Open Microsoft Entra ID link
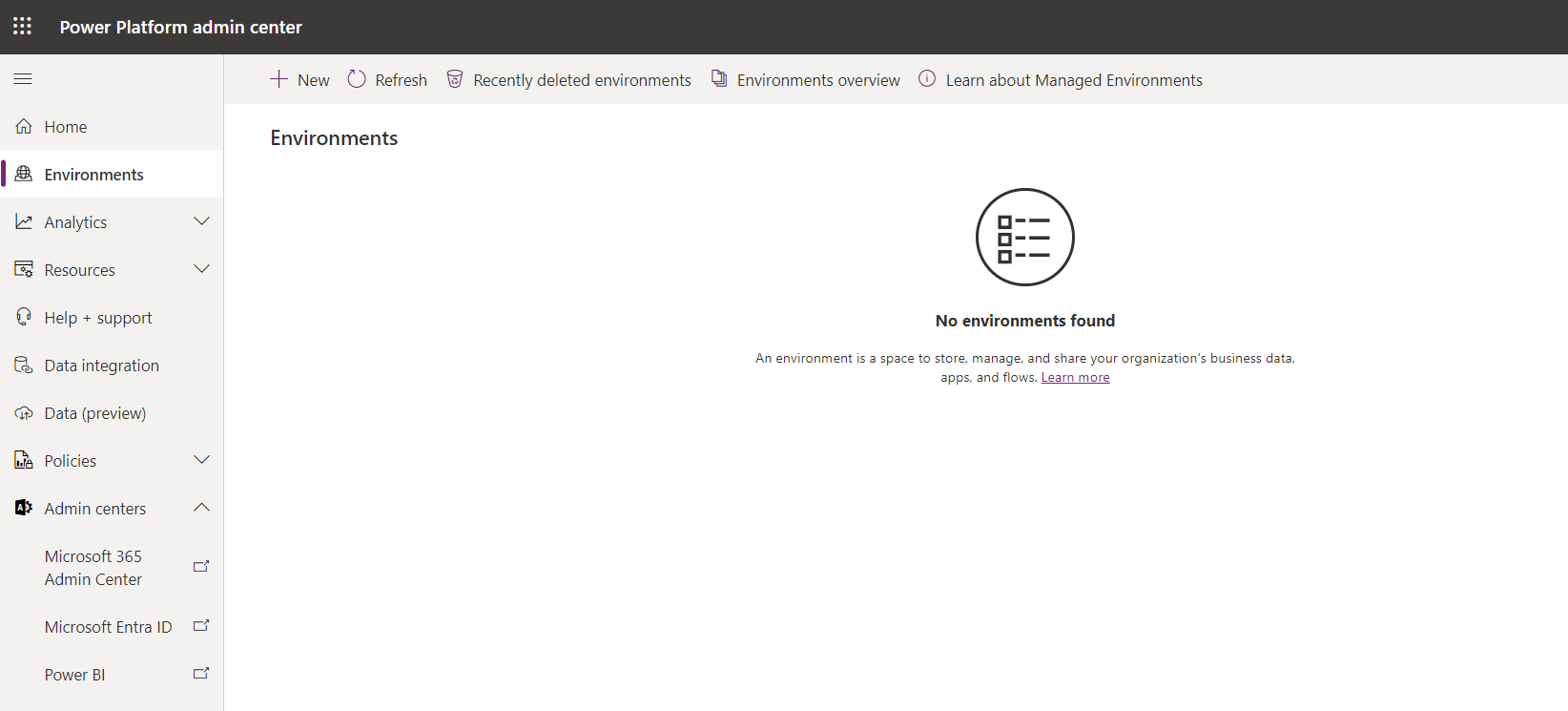Screen dimensions: 1568x711 pyautogui.click(x=112, y=626)
